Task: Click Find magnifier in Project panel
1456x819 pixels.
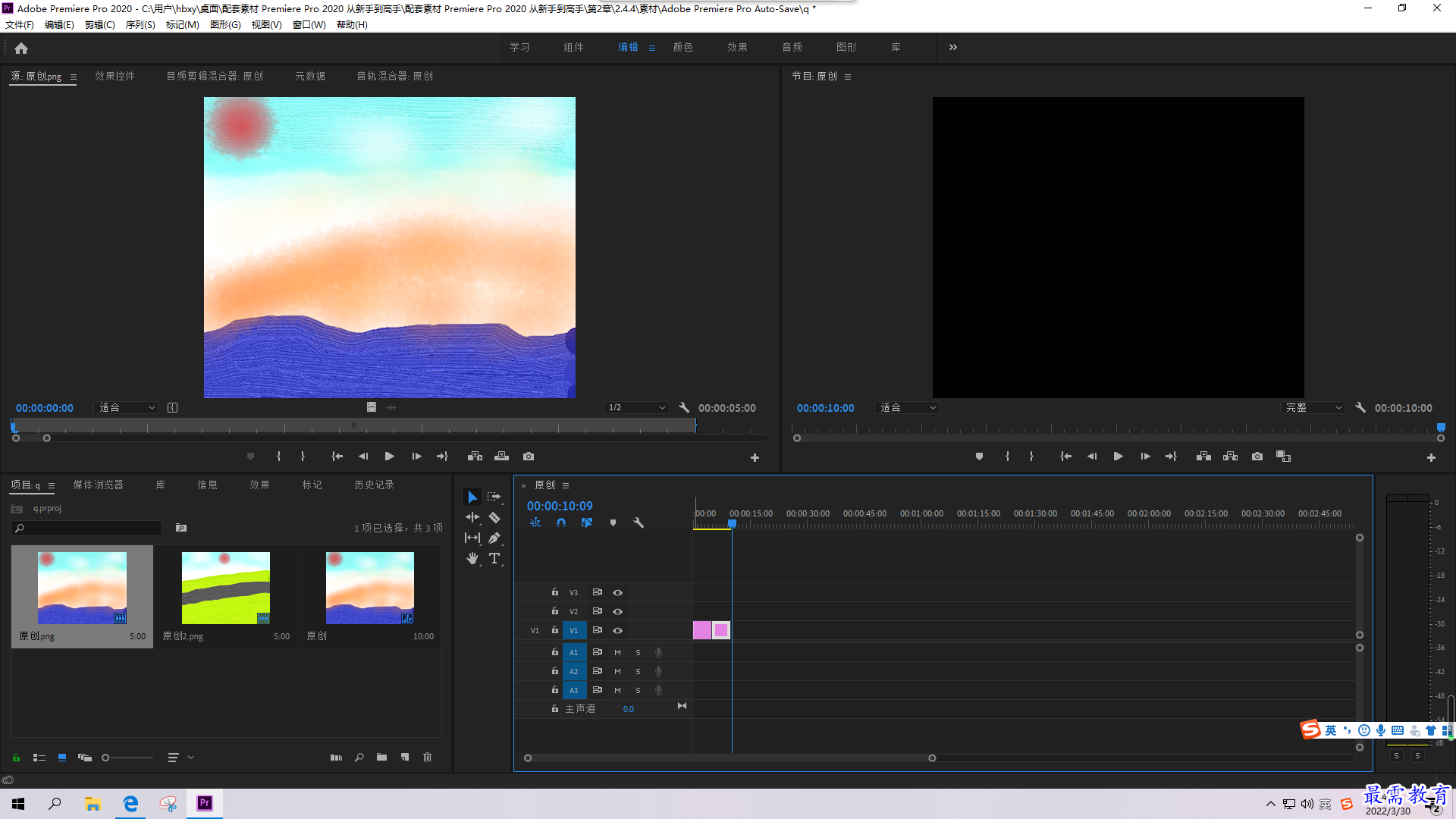Action: pyautogui.click(x=359, y=757)
